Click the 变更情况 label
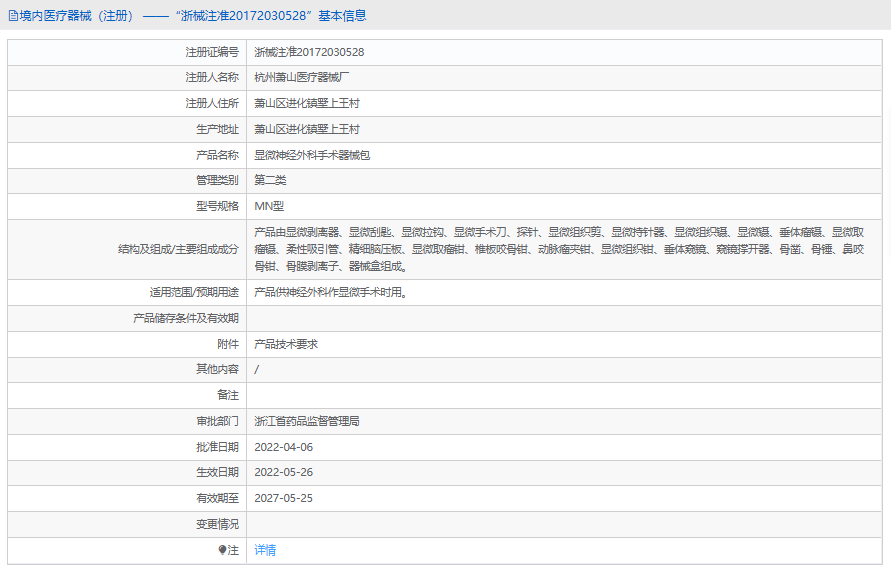 [218, 524]
